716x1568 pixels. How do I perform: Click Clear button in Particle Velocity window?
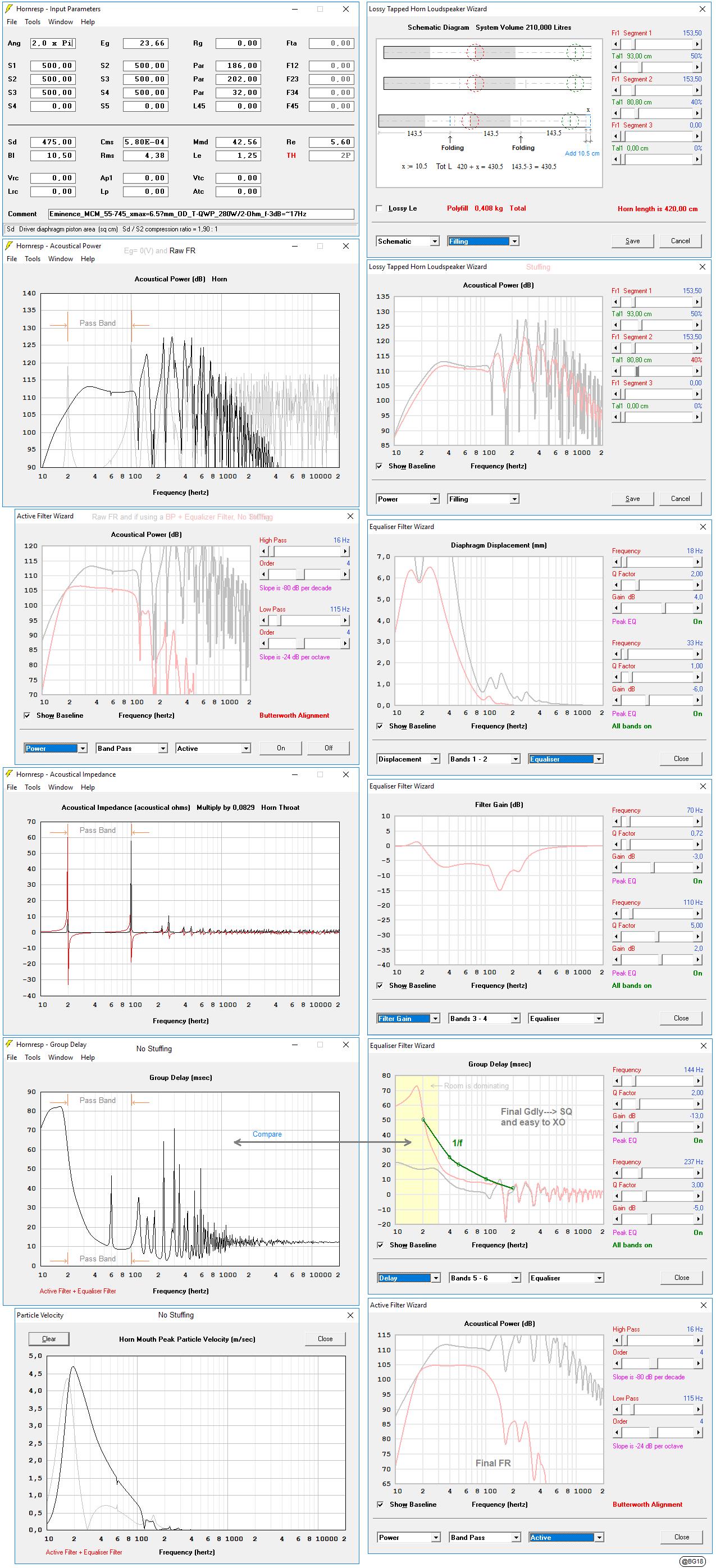49,1338
